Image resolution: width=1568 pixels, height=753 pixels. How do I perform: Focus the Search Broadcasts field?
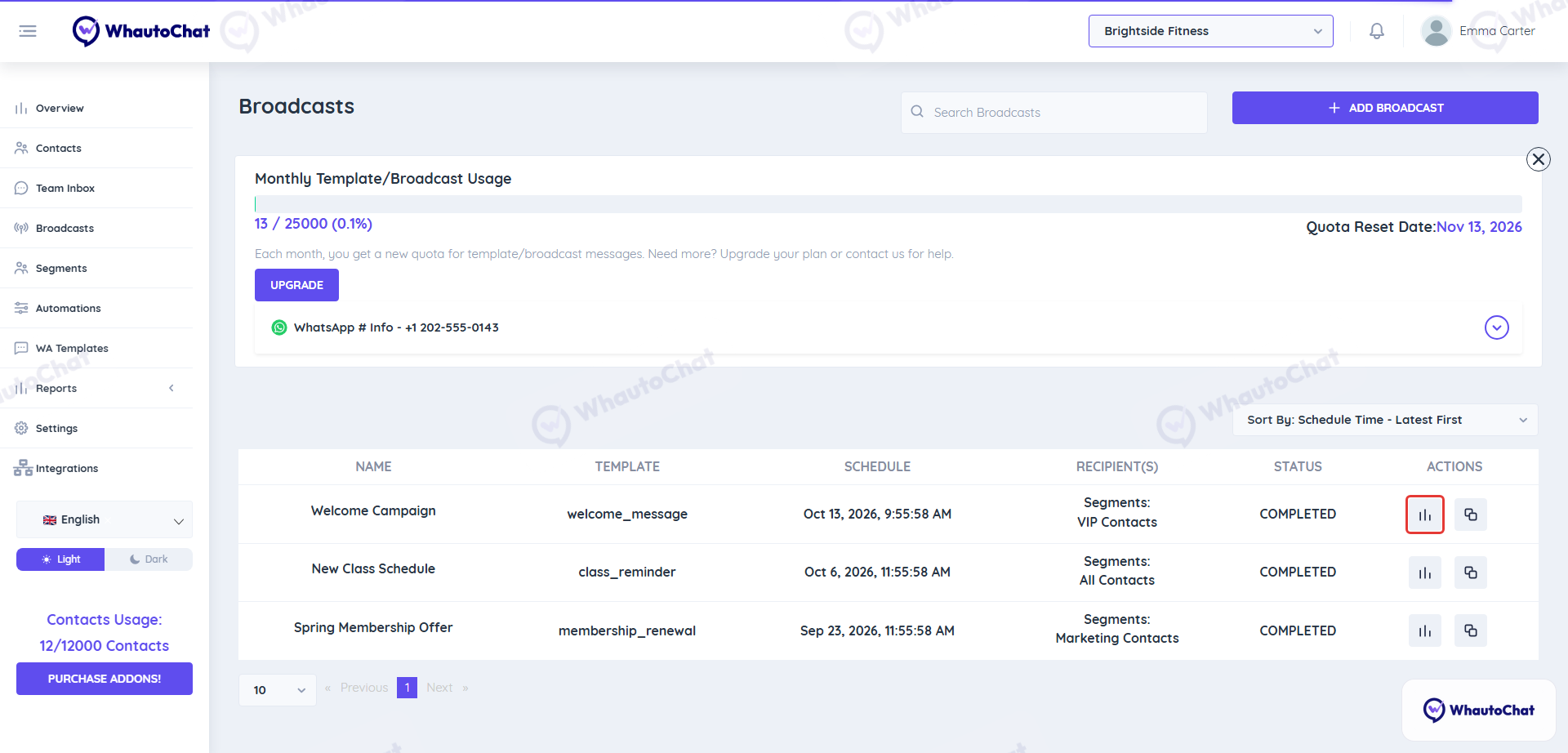(x=1053, y=113)
